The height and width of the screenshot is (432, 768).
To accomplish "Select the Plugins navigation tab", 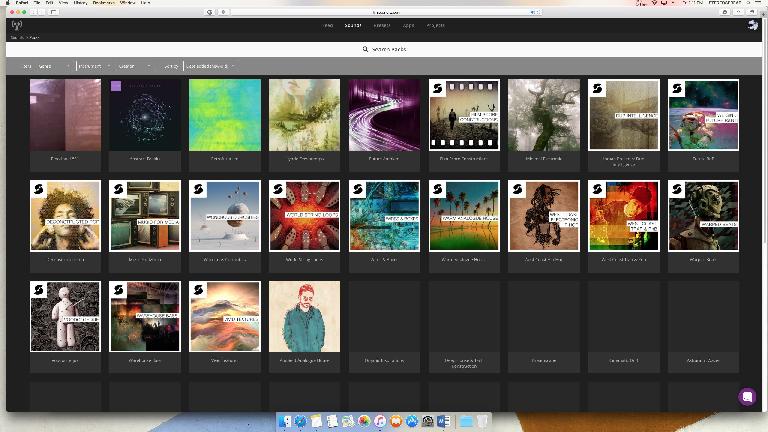I will pyautogui.click(x=382, y=25).
